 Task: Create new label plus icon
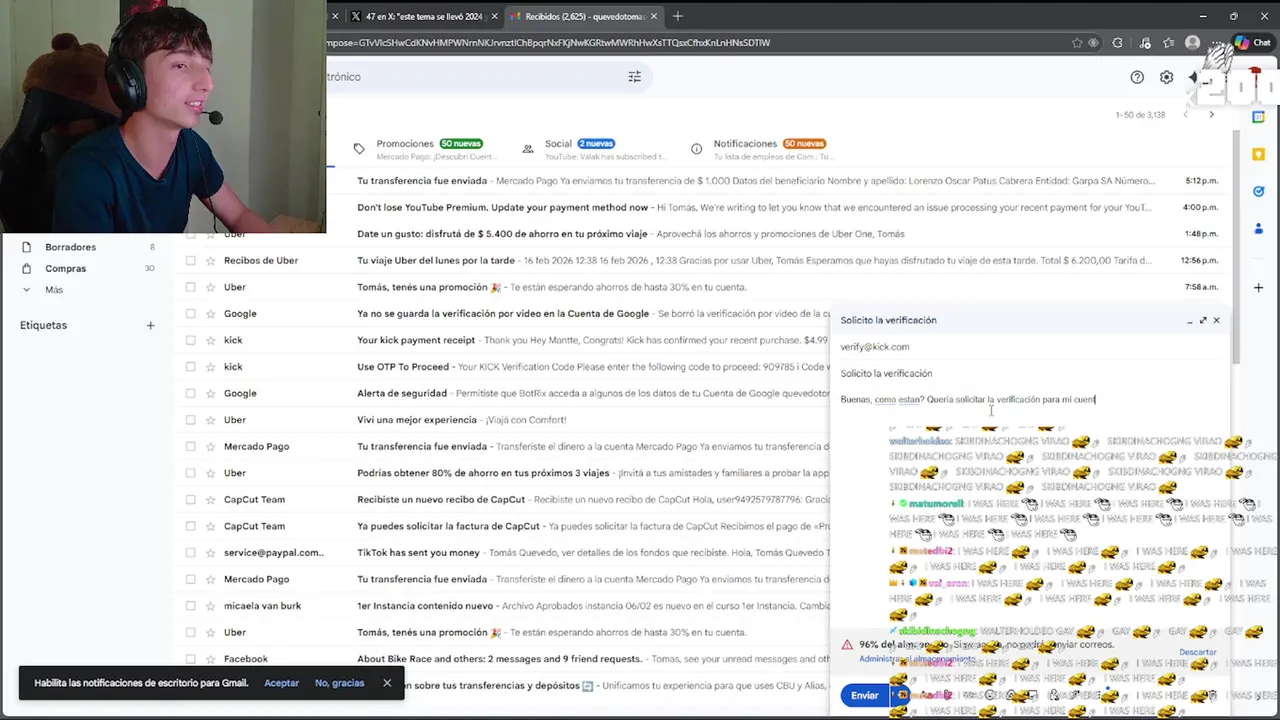tap(150, 325)
